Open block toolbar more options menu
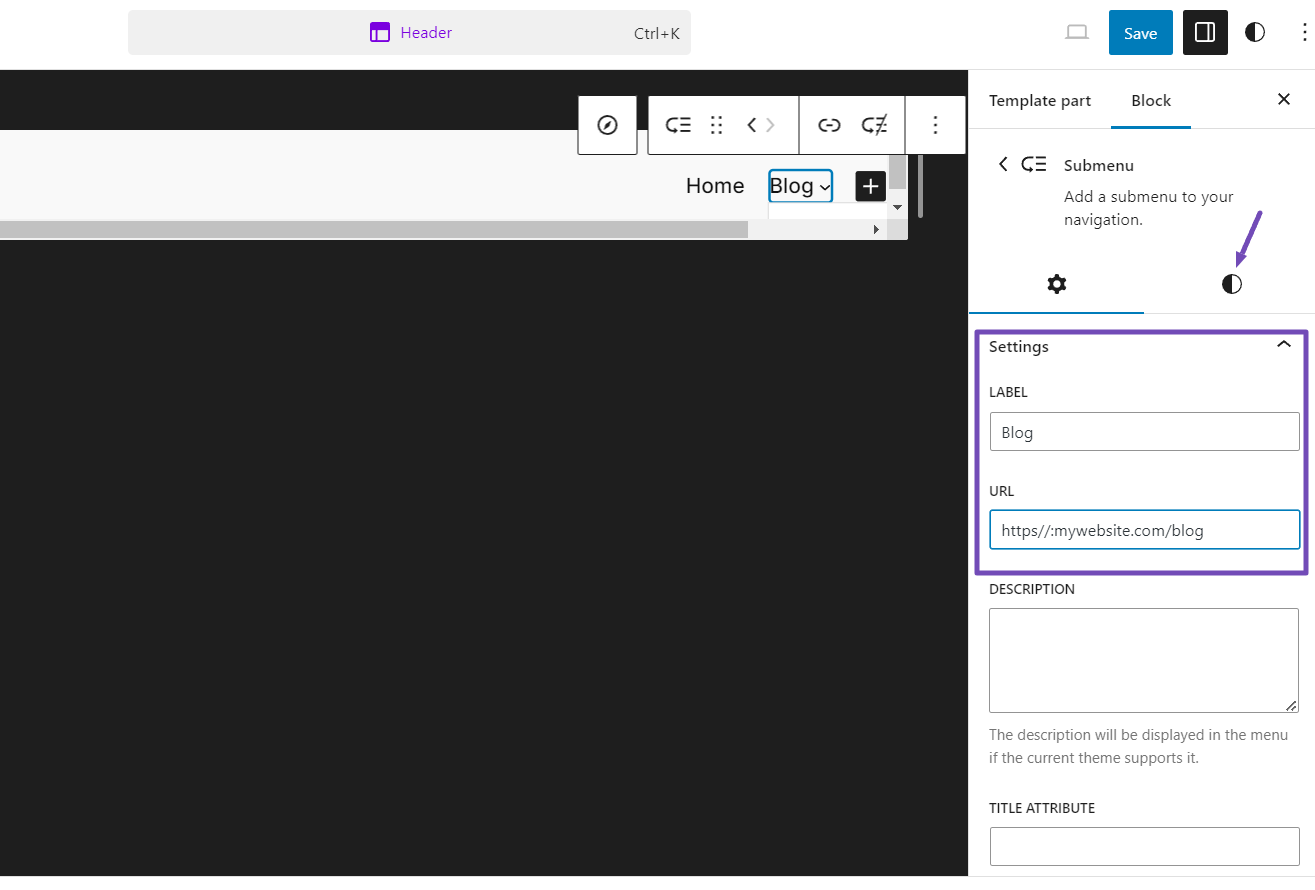1315x890 pixels. (936, 125)
